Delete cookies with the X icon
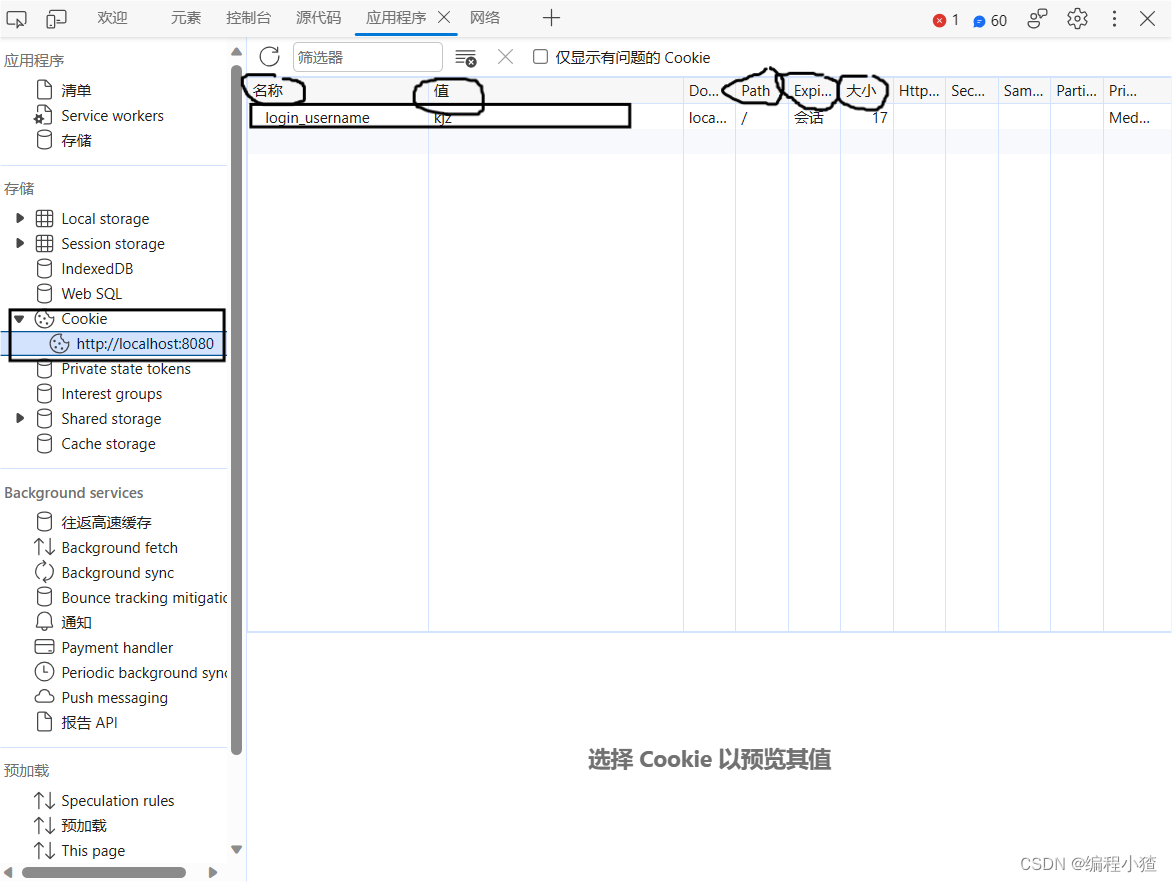The image size is (1172, 882). coord(505,57)
